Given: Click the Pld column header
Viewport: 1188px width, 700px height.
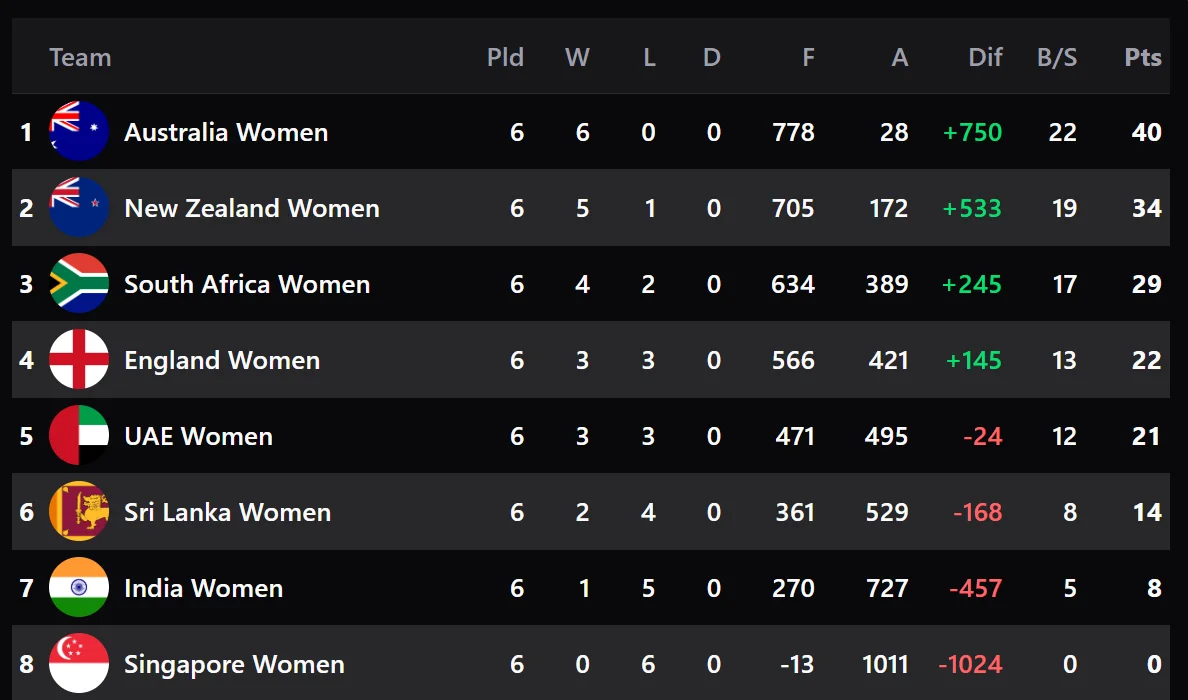Looking at the screenshot, I should (x=505, y=57).
